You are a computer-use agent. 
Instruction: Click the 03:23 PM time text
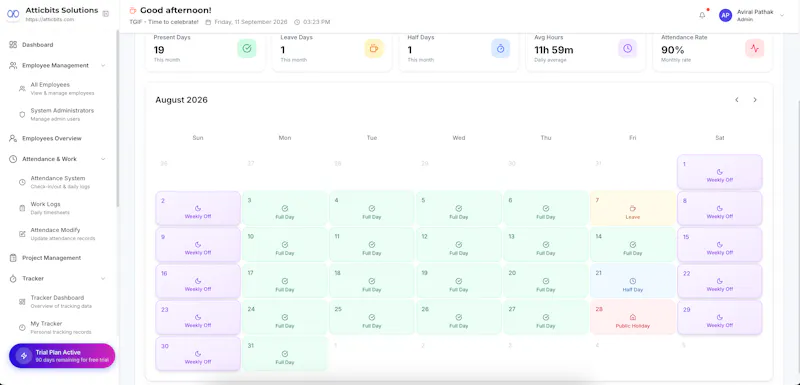tap(316, 22)
